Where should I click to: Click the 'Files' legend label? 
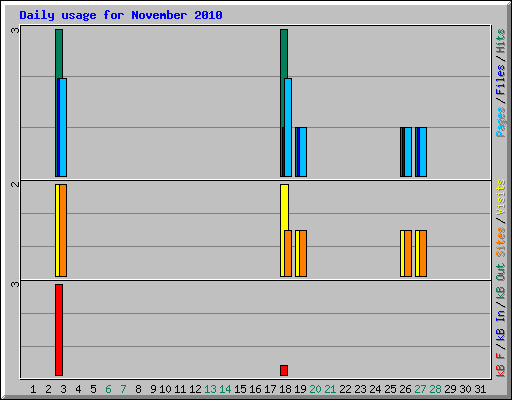point(501,80)
